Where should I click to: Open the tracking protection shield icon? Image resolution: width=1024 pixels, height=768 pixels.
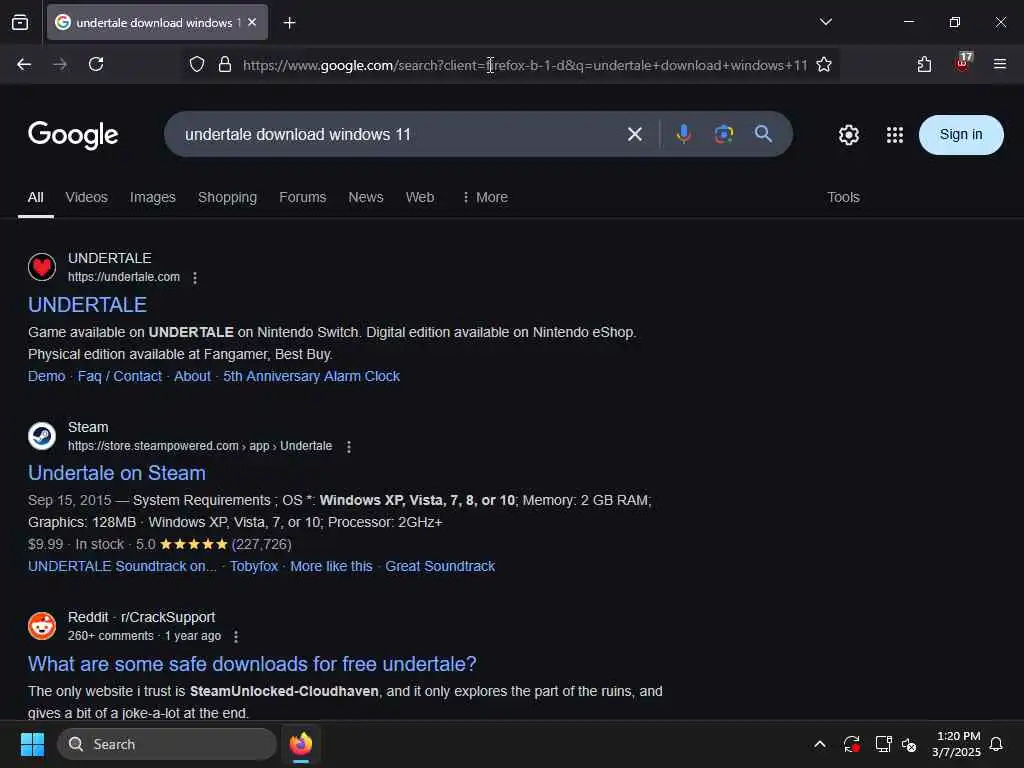(x=197, y=65)
